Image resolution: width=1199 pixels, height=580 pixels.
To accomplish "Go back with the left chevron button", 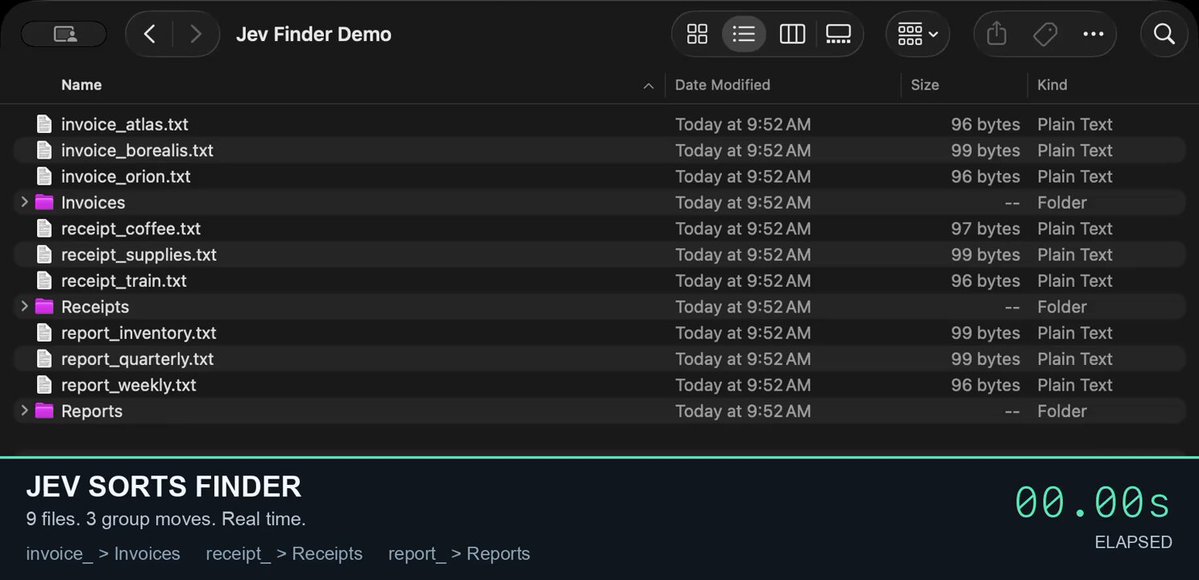I will tap(150, 34).
